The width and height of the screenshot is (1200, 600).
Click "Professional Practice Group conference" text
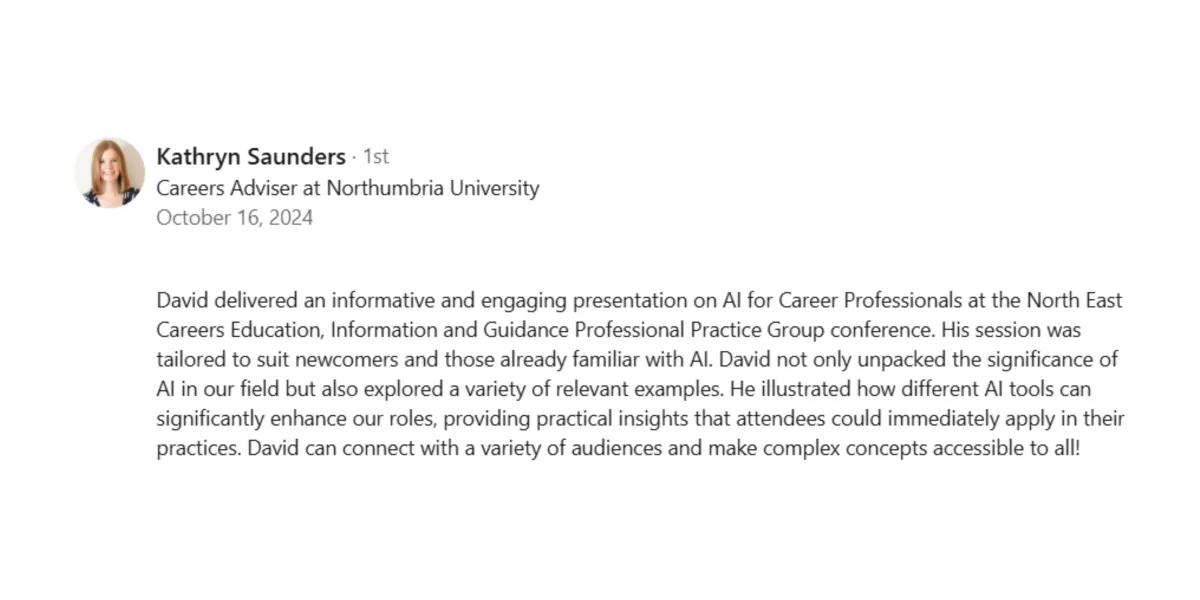[739, 330]
